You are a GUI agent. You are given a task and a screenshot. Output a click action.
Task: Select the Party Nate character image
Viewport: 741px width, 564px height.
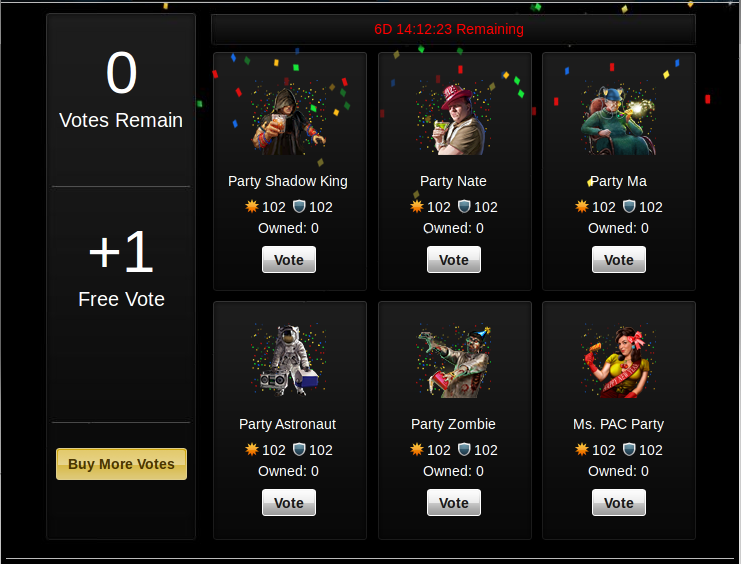(x=454, y=118)
